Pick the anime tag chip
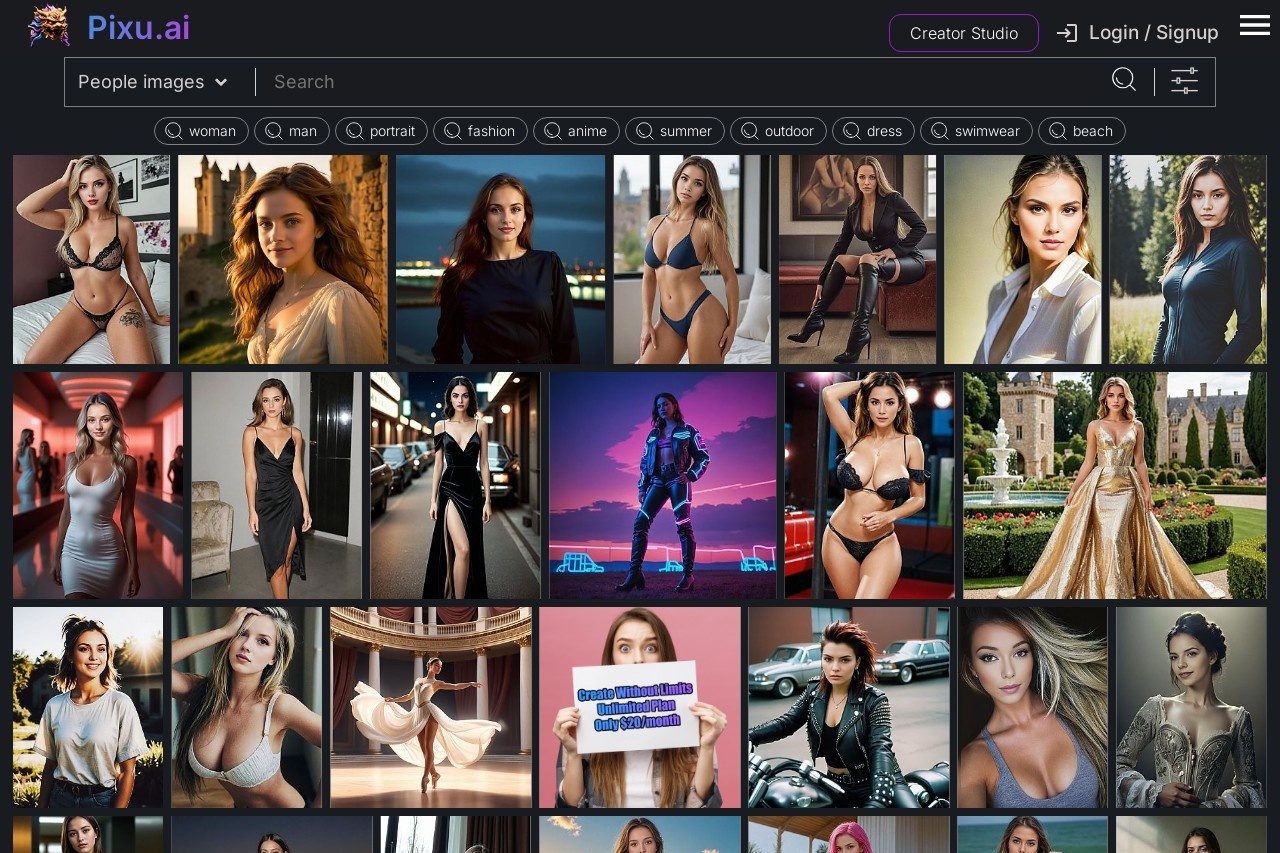The height and width of the screenshot is (853, 1280). (576, 131)
